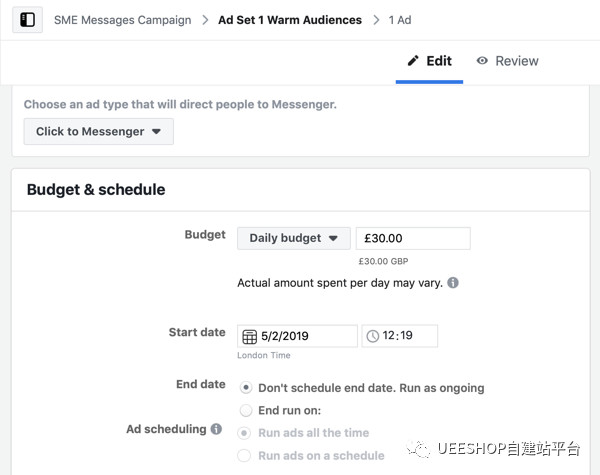Open the calendar icon in Start date

coord(249,336)
